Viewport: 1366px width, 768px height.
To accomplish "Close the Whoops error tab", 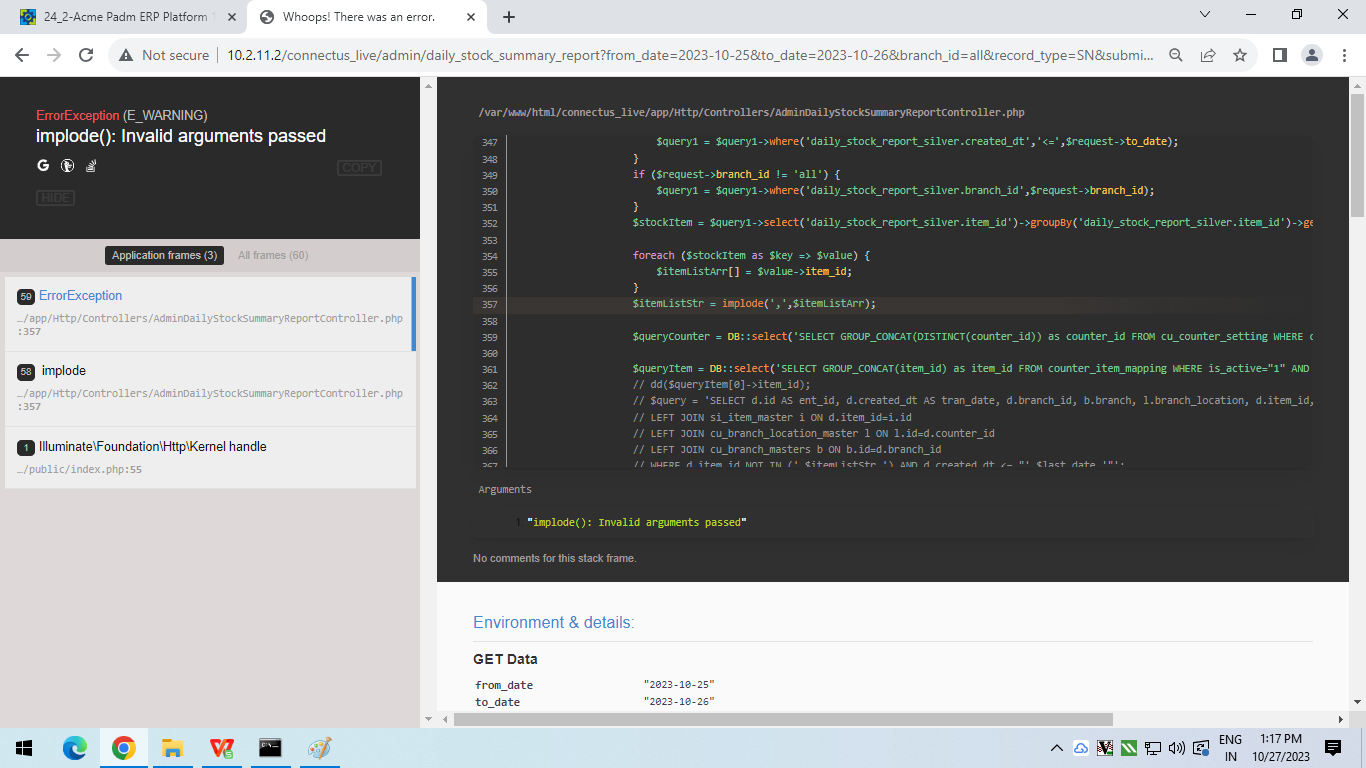I will 473,17.
